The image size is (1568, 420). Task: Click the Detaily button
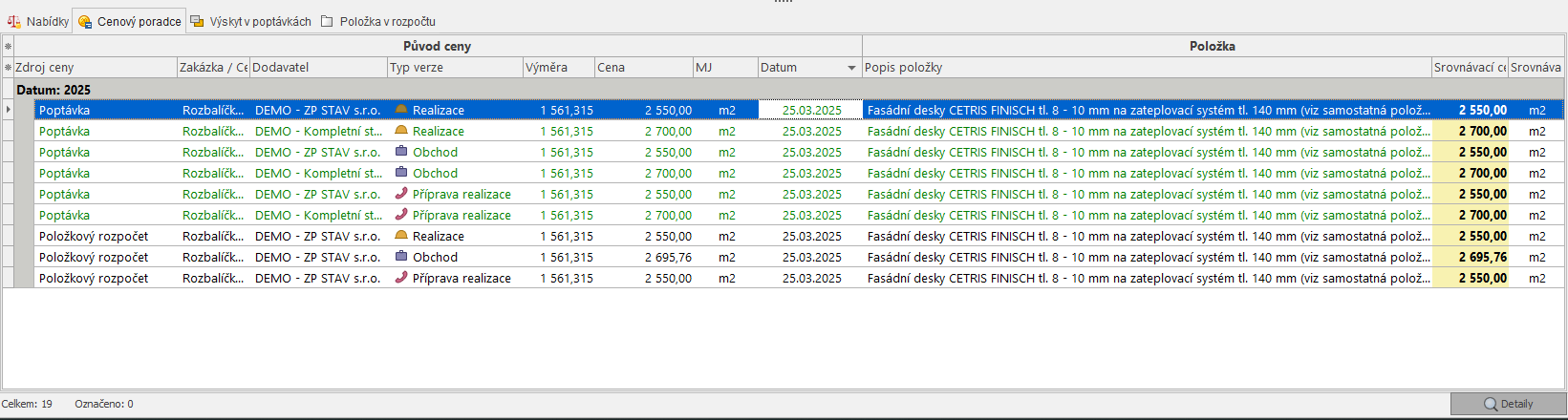coord(1508,404)
